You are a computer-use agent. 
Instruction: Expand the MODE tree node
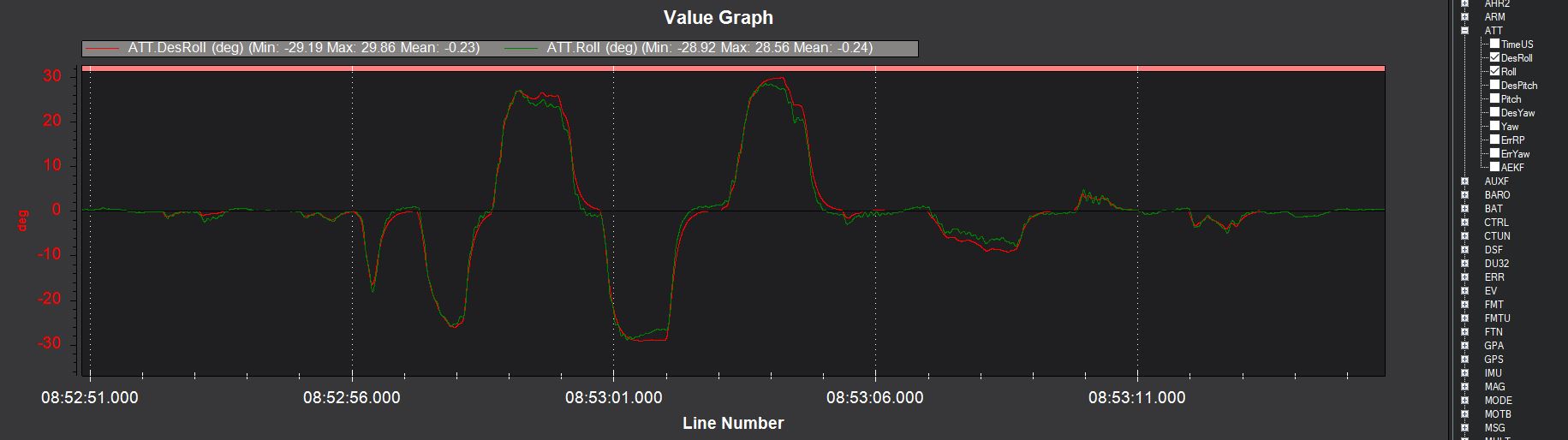(x=1465, y=401)
